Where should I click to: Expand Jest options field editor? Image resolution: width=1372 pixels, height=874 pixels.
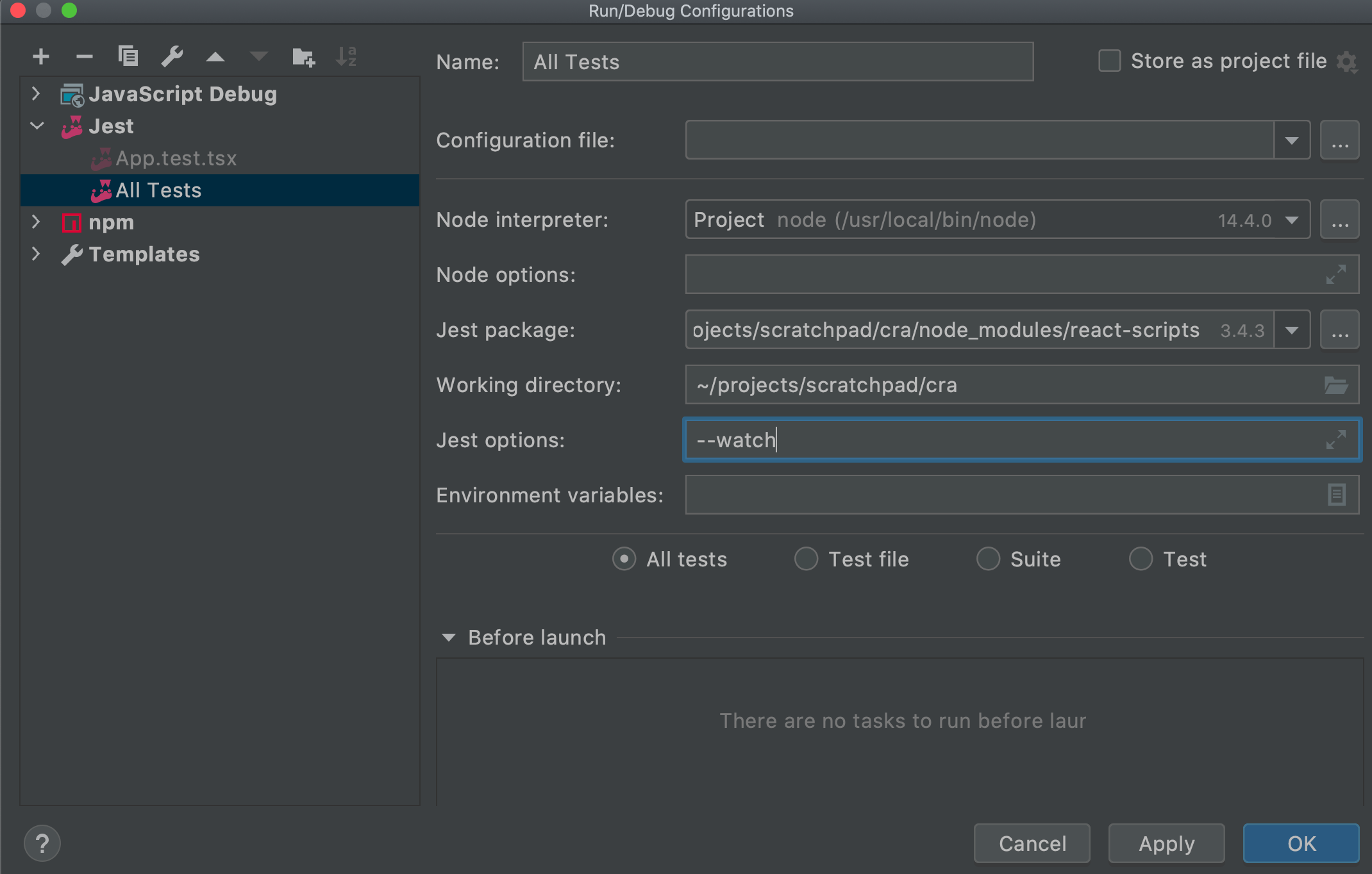[x=1336, y=440]
